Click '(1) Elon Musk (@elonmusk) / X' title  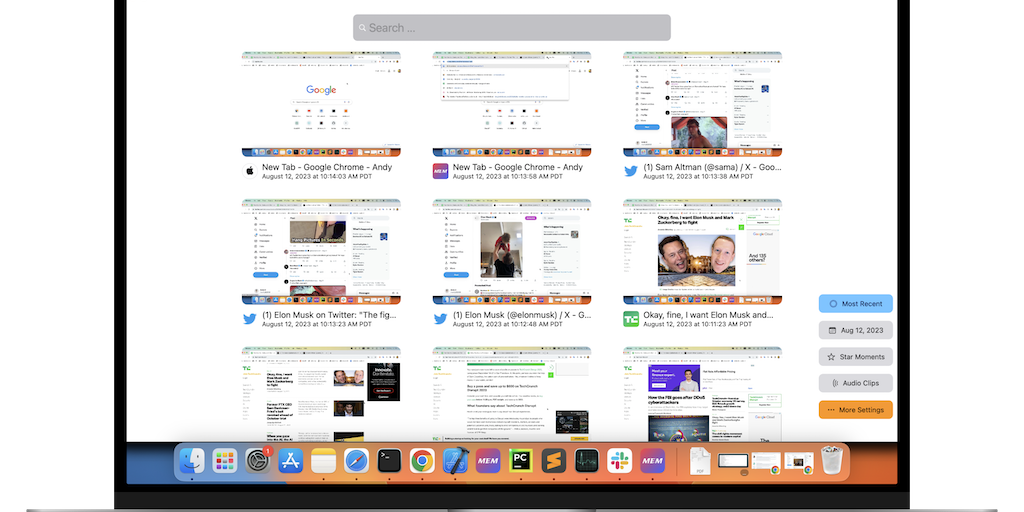[x=521, y=315]
